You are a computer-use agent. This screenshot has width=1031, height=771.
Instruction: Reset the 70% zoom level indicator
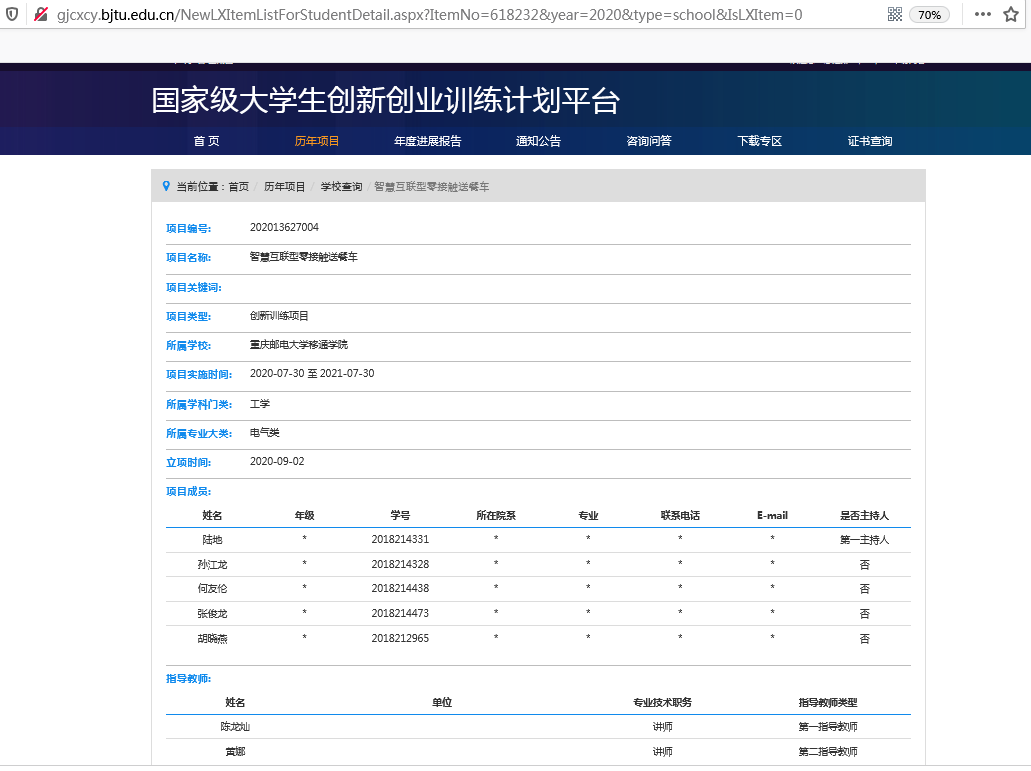(929, 15)
